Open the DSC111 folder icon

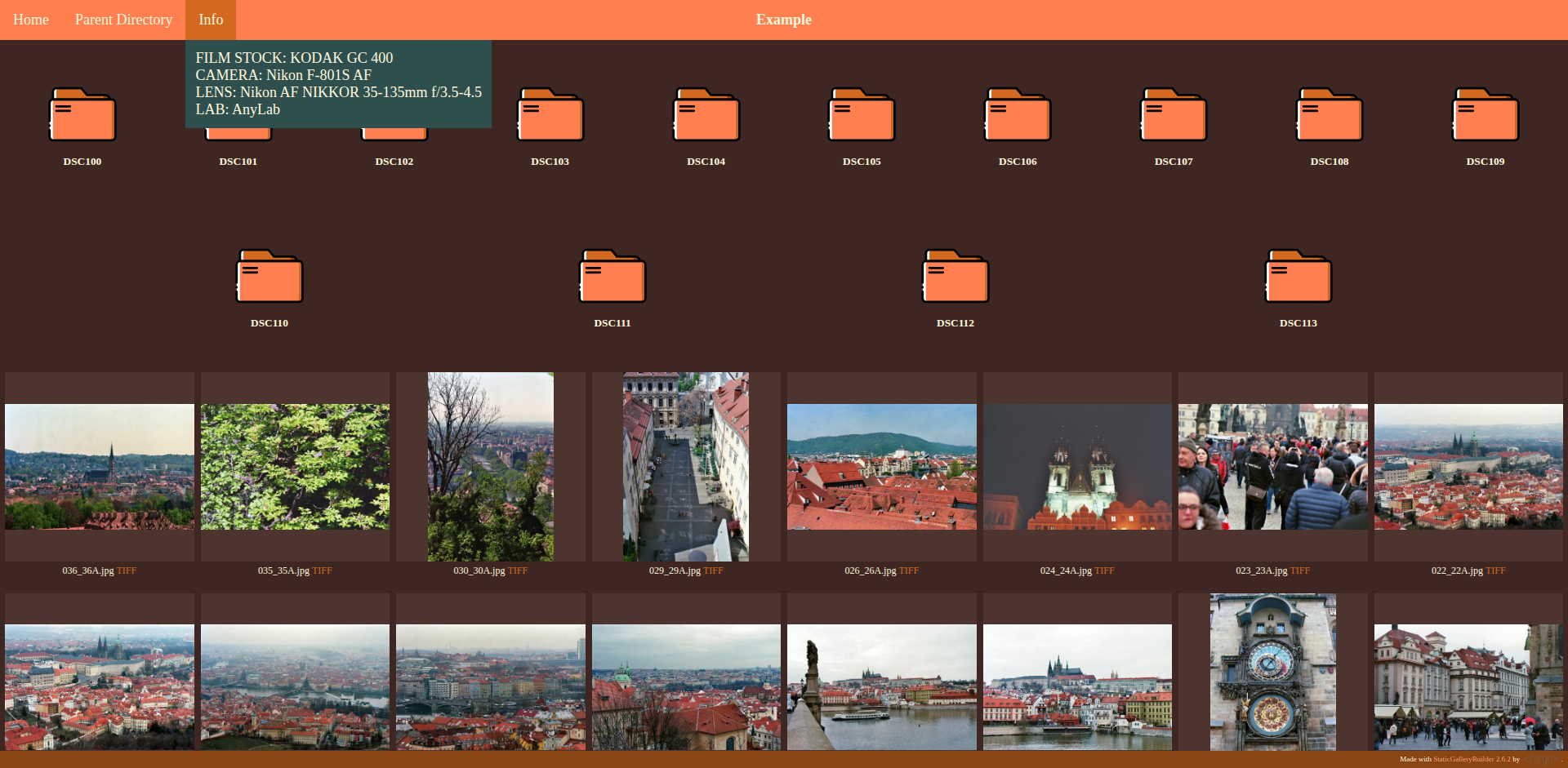612,277
